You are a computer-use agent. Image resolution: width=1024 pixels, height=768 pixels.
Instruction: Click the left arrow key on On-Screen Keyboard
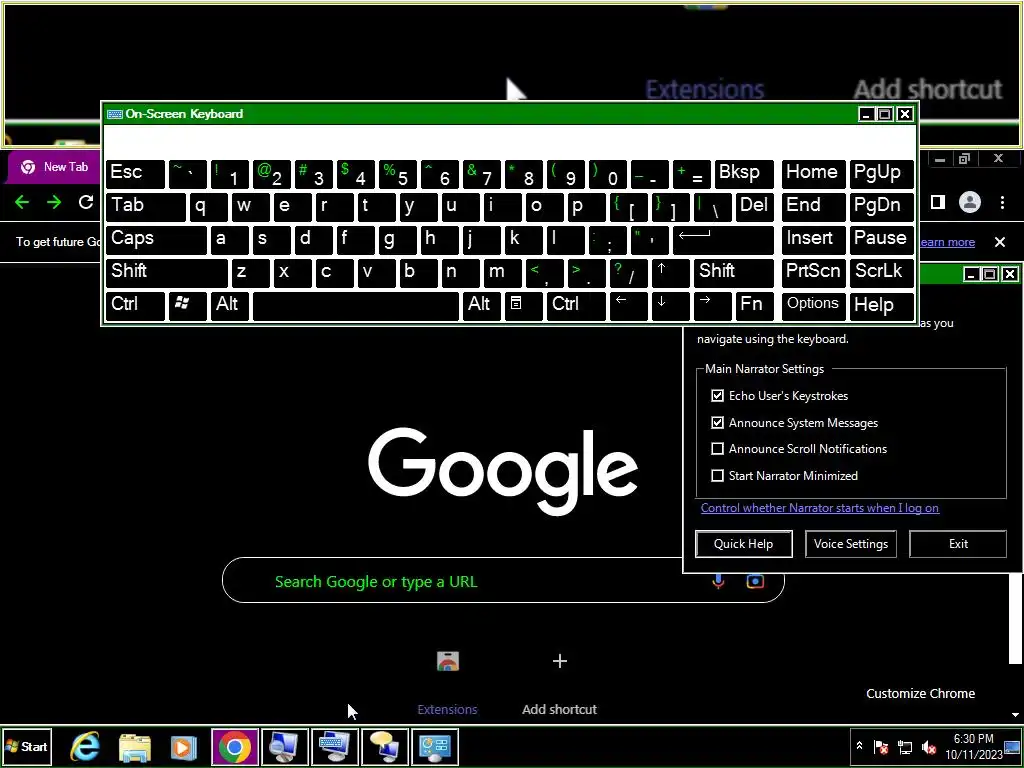tap(628, 306)
